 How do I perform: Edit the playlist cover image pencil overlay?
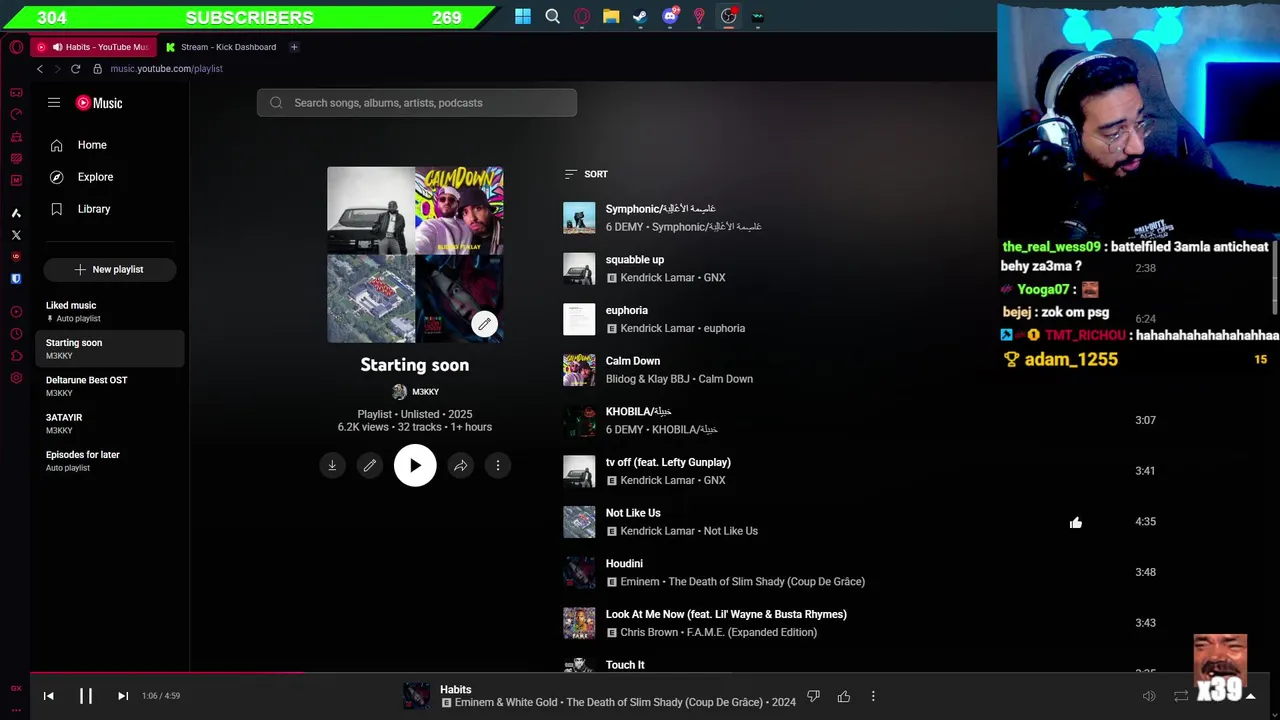(484, 324)
